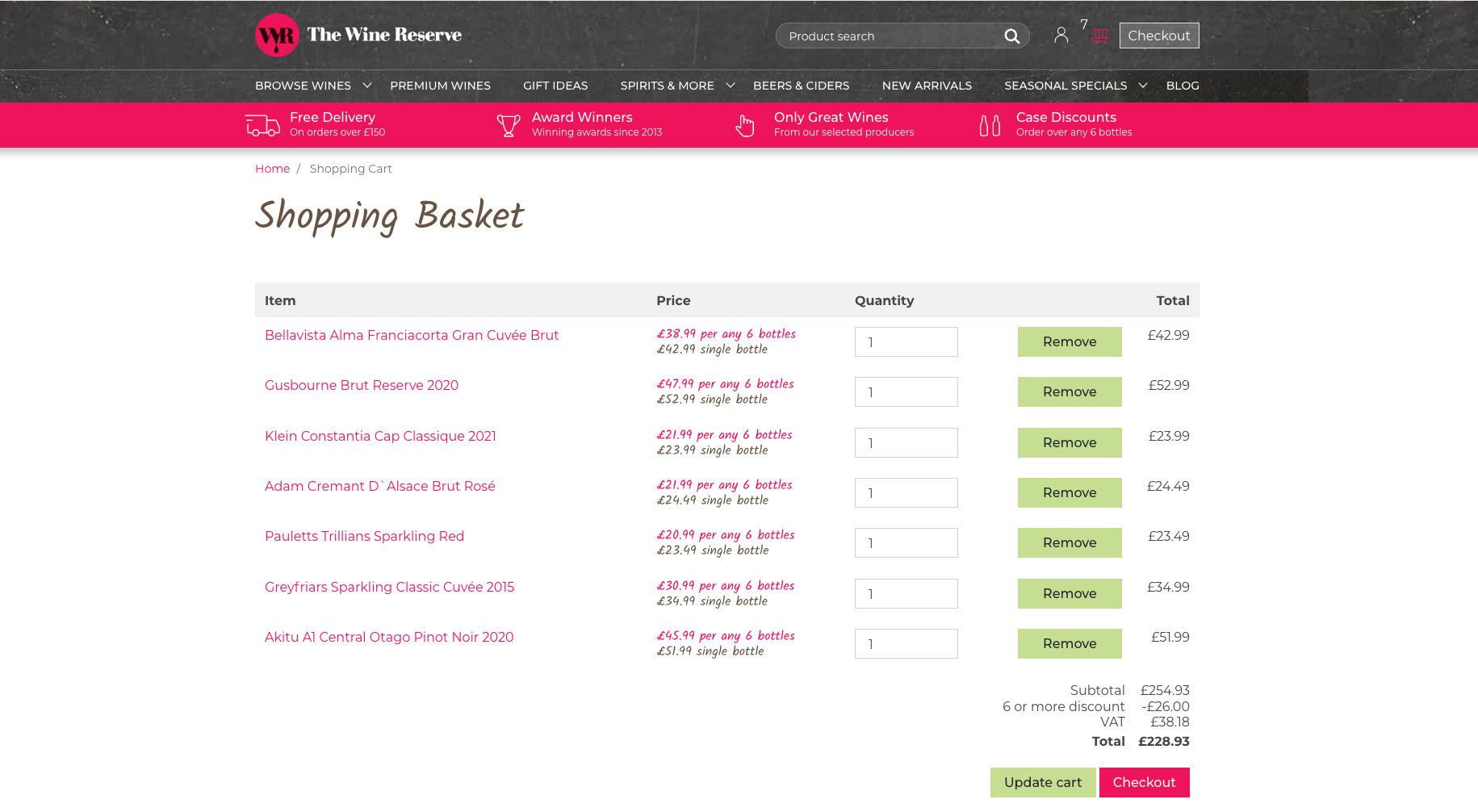Click the Free Delivery truck icon
This screenshot has height=812, width=1478.
point(262,125)
